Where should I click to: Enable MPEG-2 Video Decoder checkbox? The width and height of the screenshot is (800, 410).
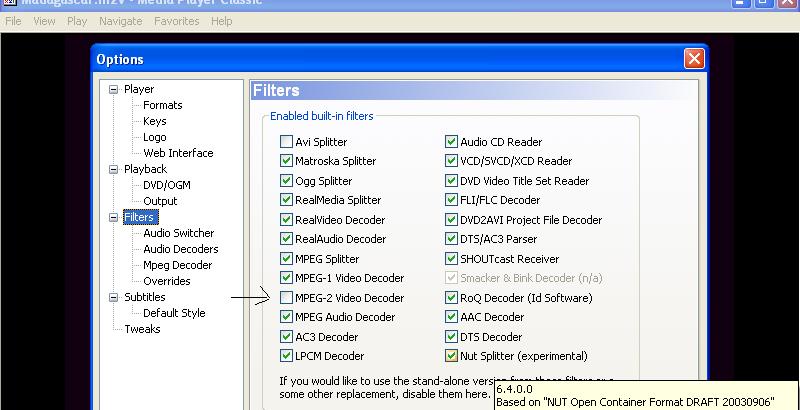(286, 298)
